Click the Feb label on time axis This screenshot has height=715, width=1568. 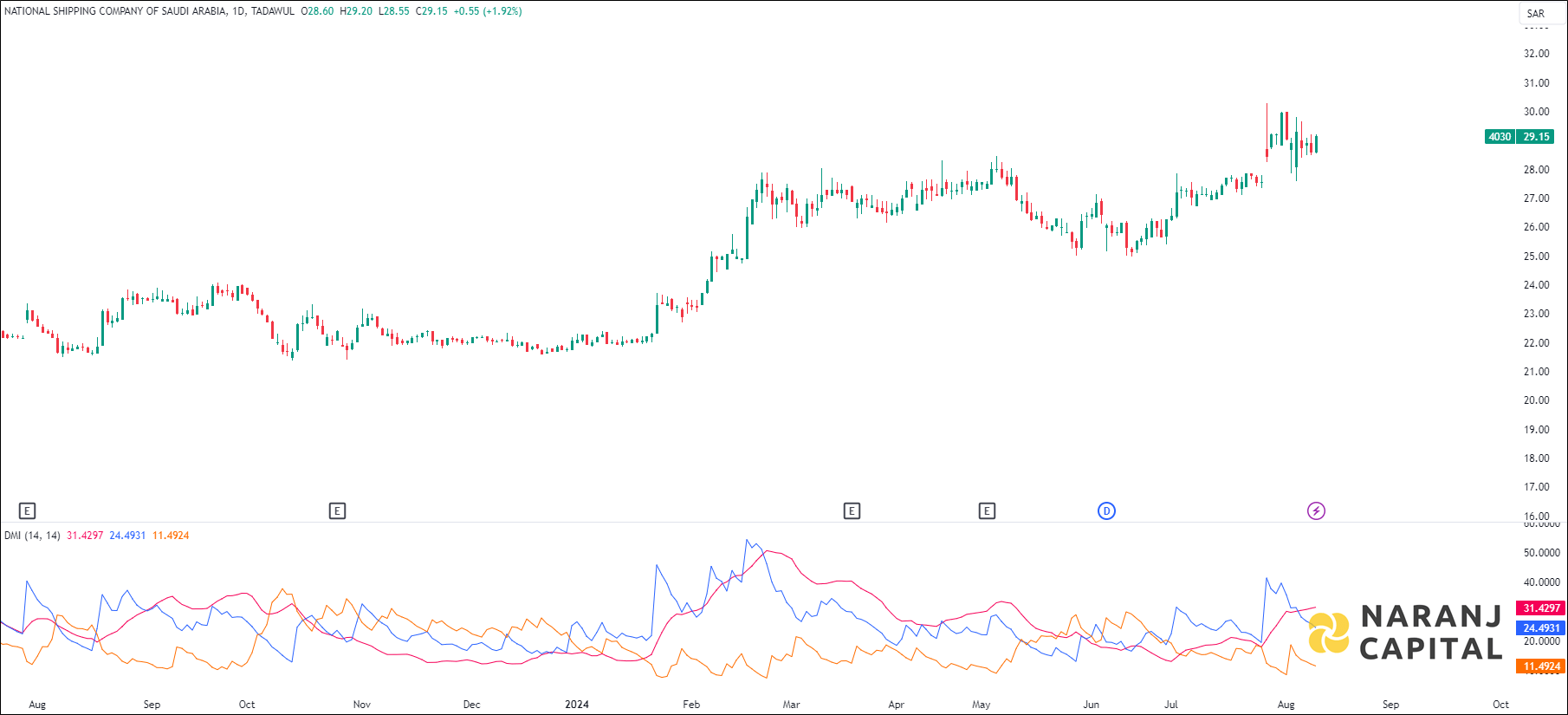[691, 705]
